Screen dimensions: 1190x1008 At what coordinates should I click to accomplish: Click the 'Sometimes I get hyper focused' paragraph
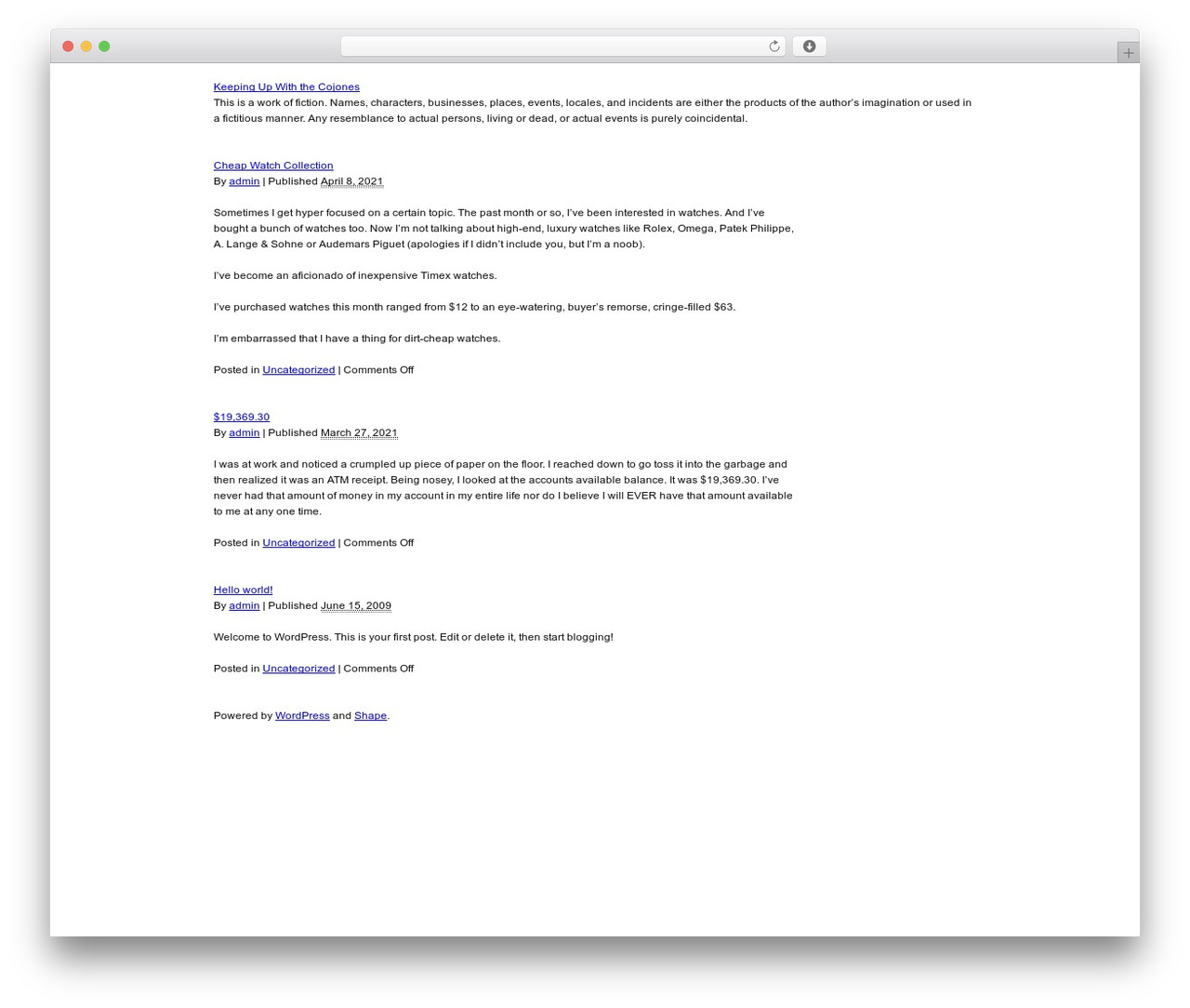[504, 229]
